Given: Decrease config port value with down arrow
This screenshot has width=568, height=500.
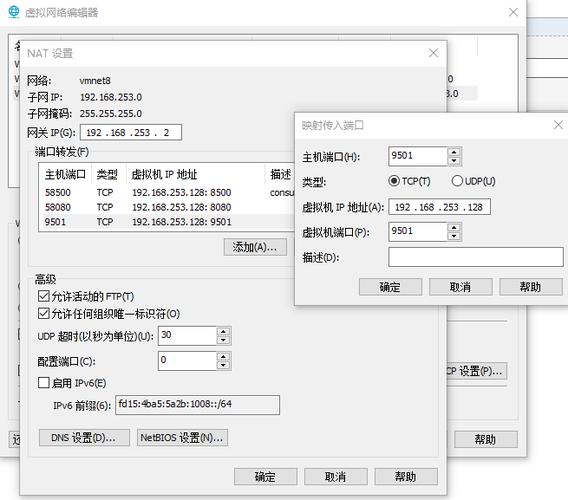Looking at the screenshot, I should pyautogui.click(x=224, y=365).
